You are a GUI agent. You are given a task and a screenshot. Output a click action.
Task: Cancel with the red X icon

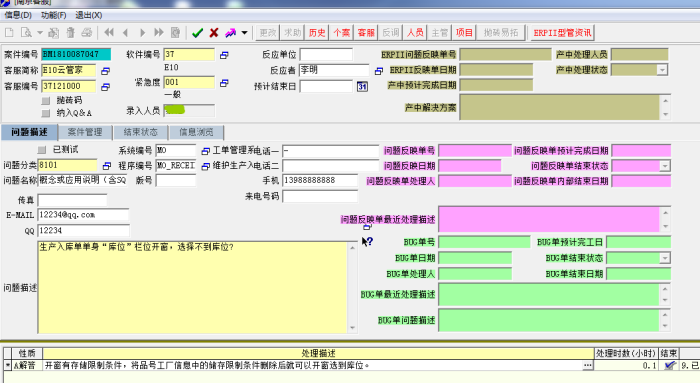(x=214, y=33)
